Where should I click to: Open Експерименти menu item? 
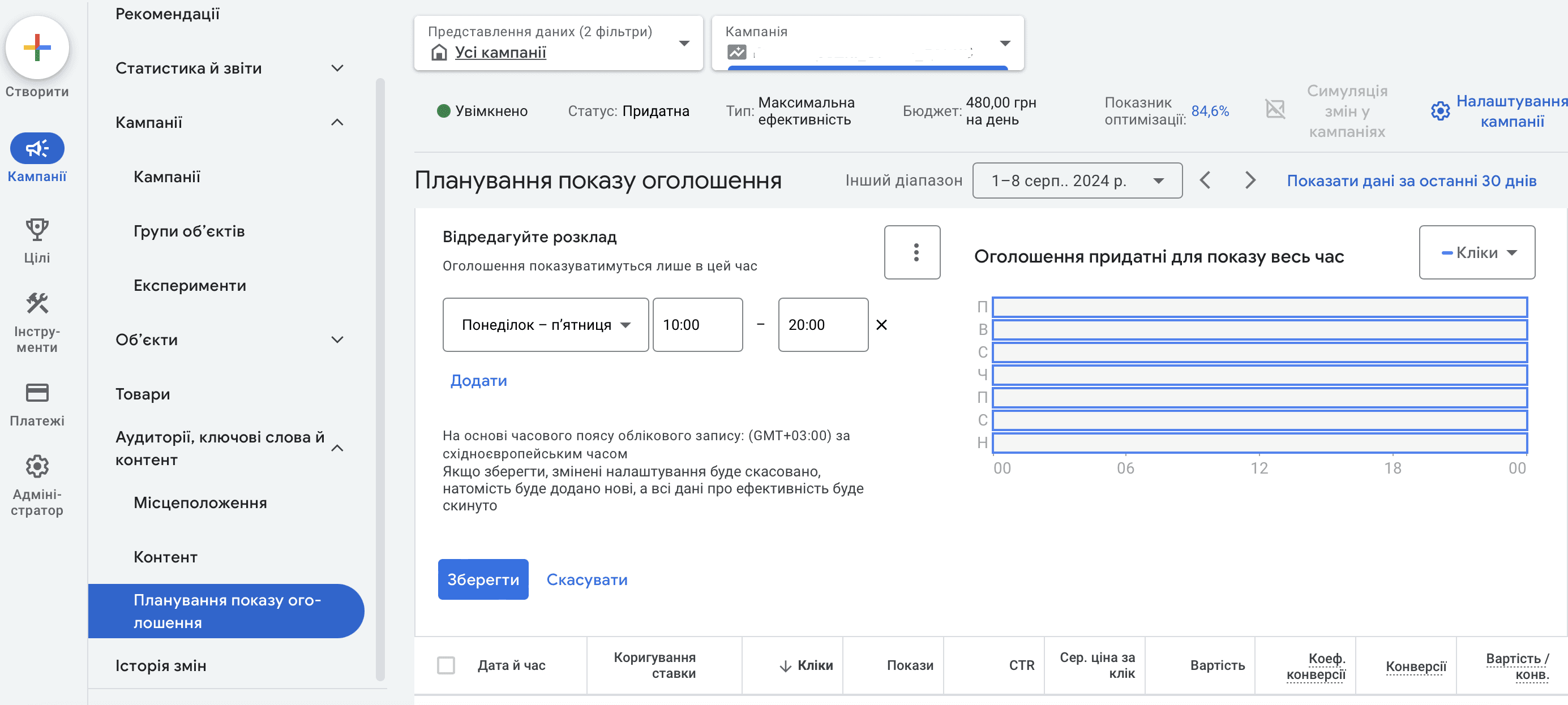coord(190,285)
